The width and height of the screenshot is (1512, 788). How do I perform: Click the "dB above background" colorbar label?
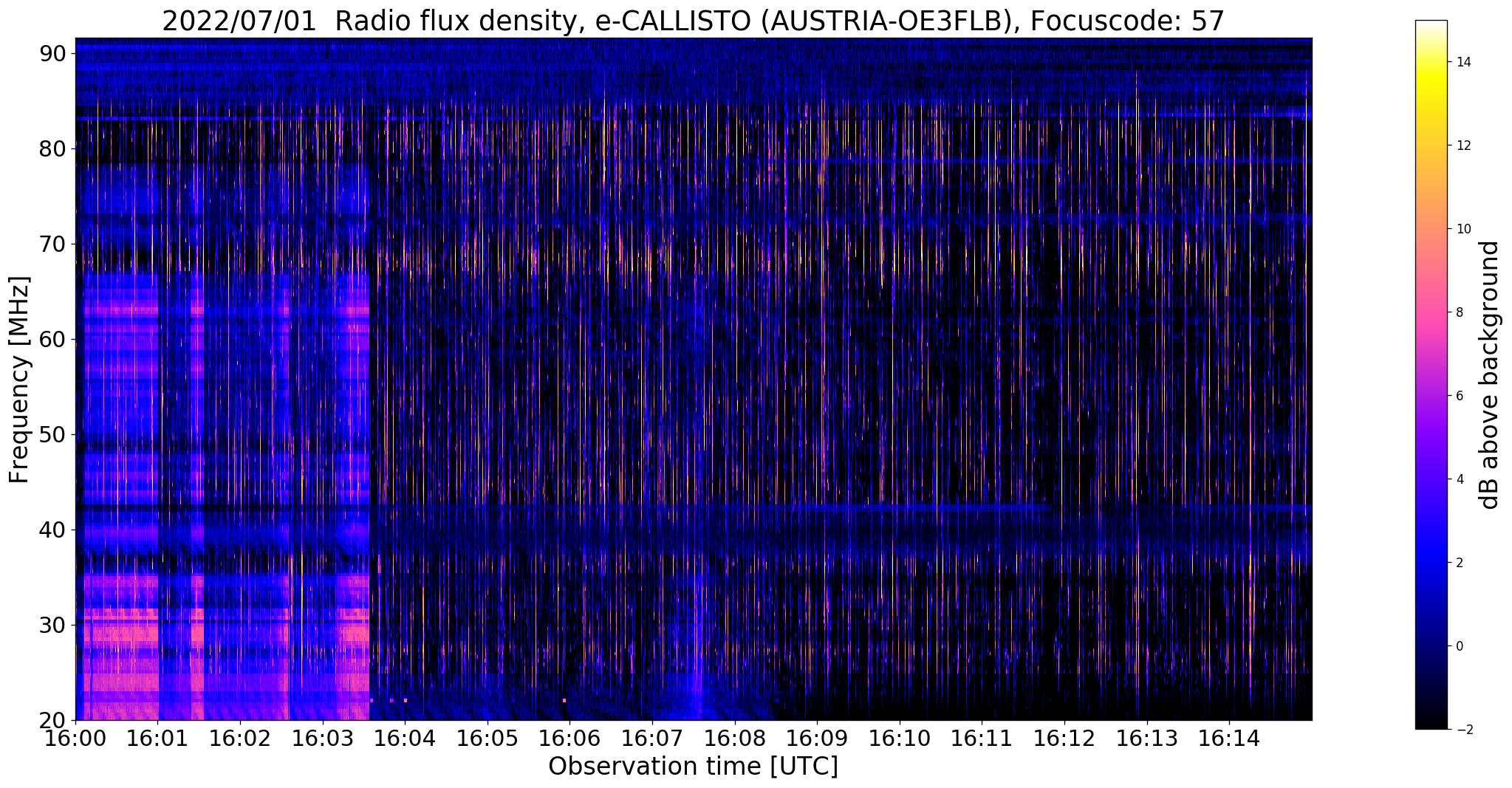(1490, 375)
